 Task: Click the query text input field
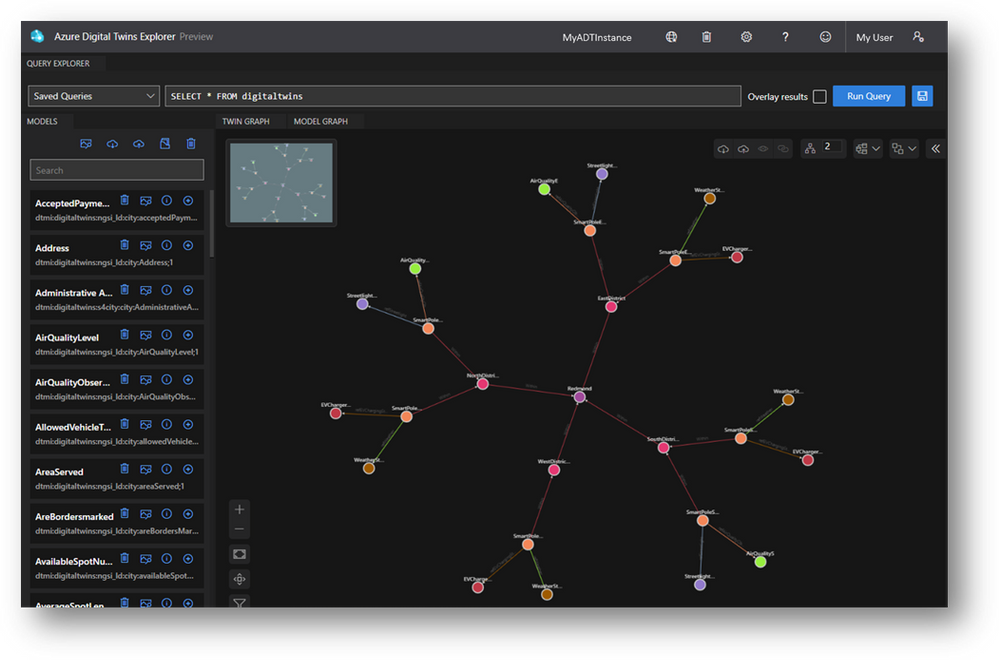coord(453,96)
